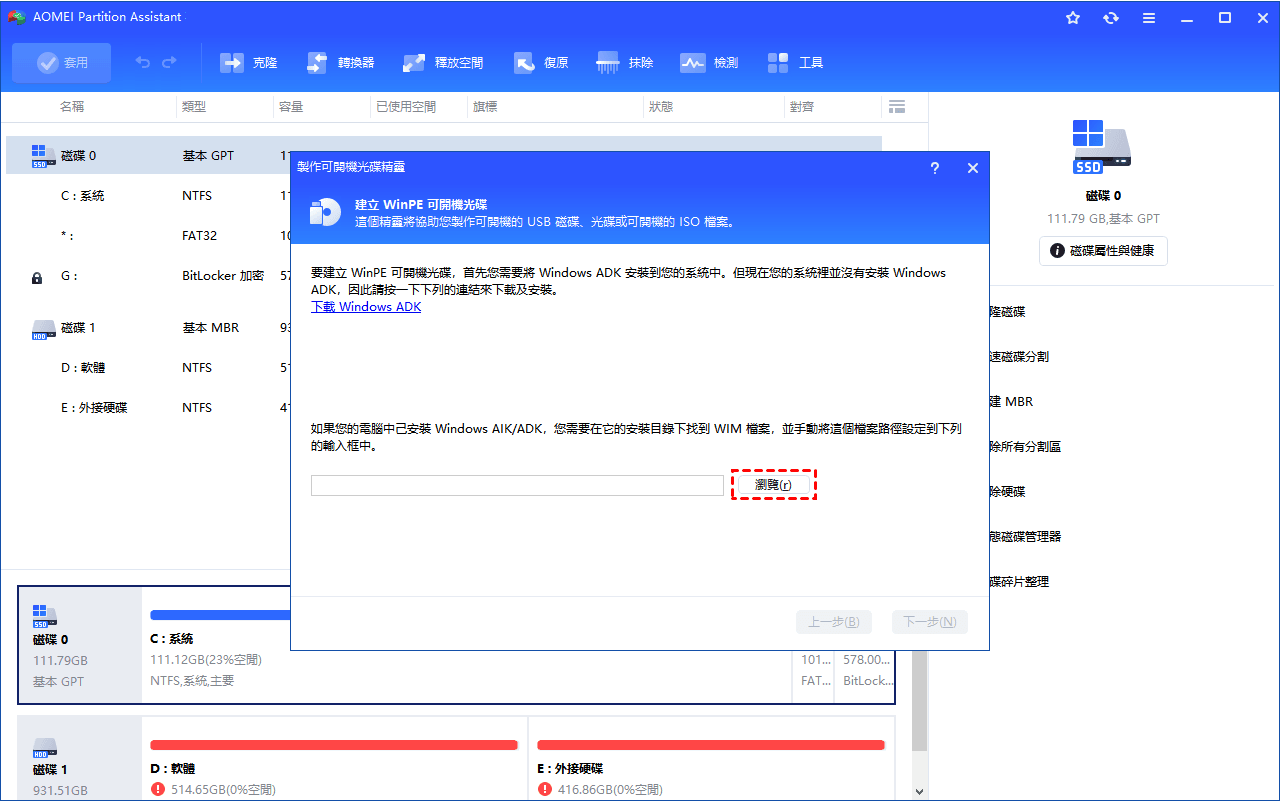Click the disk map vertical scrollbar

[920, 700]
